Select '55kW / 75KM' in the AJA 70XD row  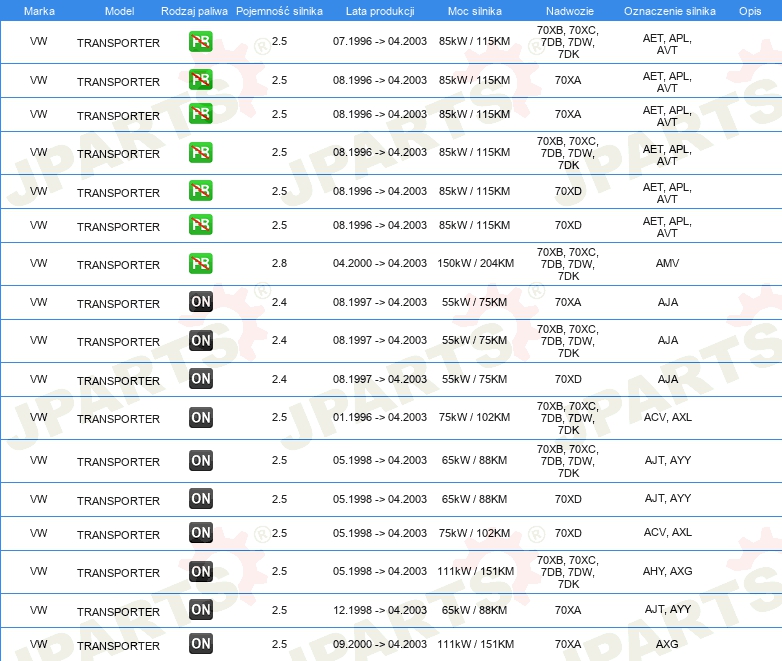click(474, 379)
